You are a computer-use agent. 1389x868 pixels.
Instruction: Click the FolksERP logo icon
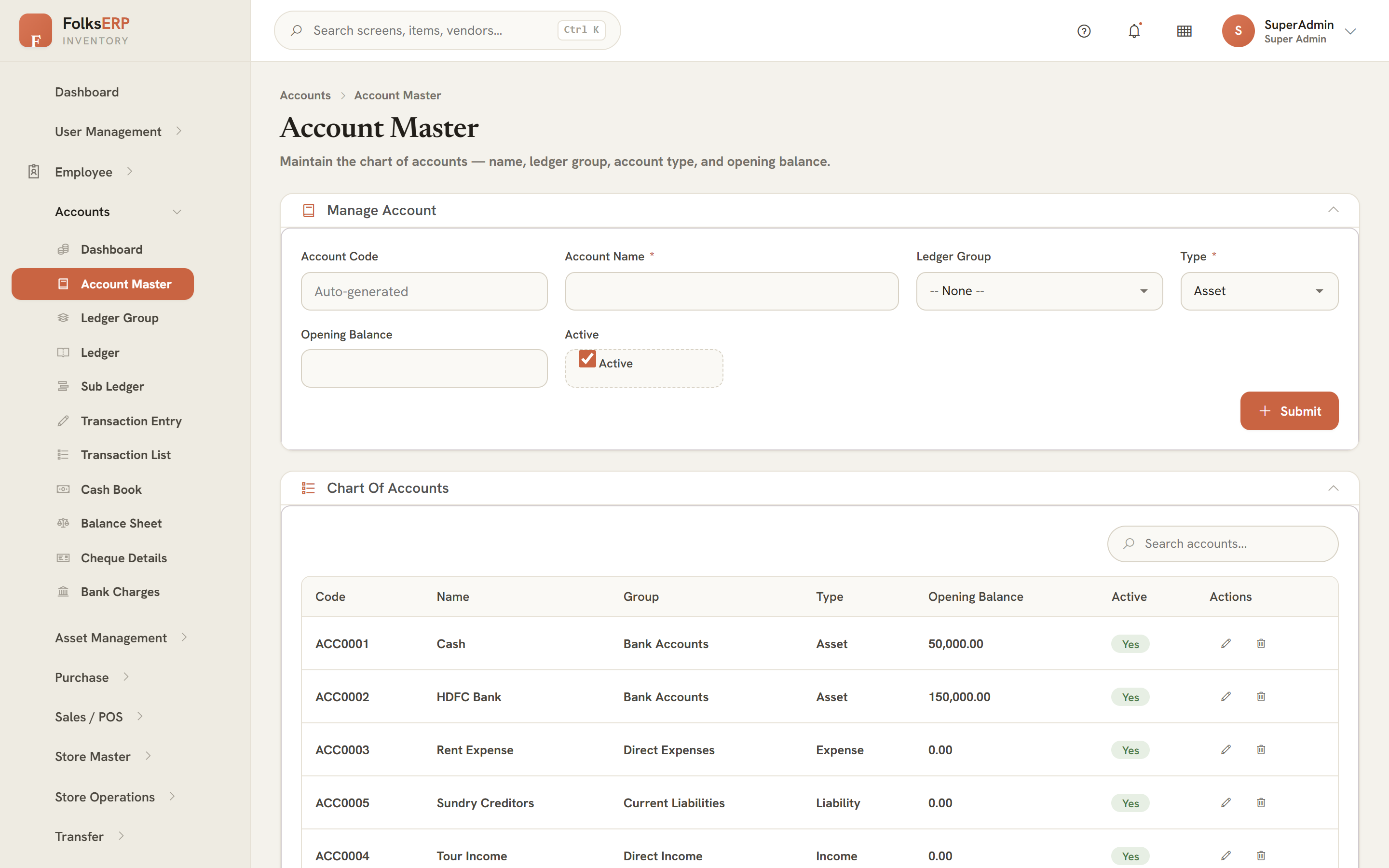pos(36,30)
